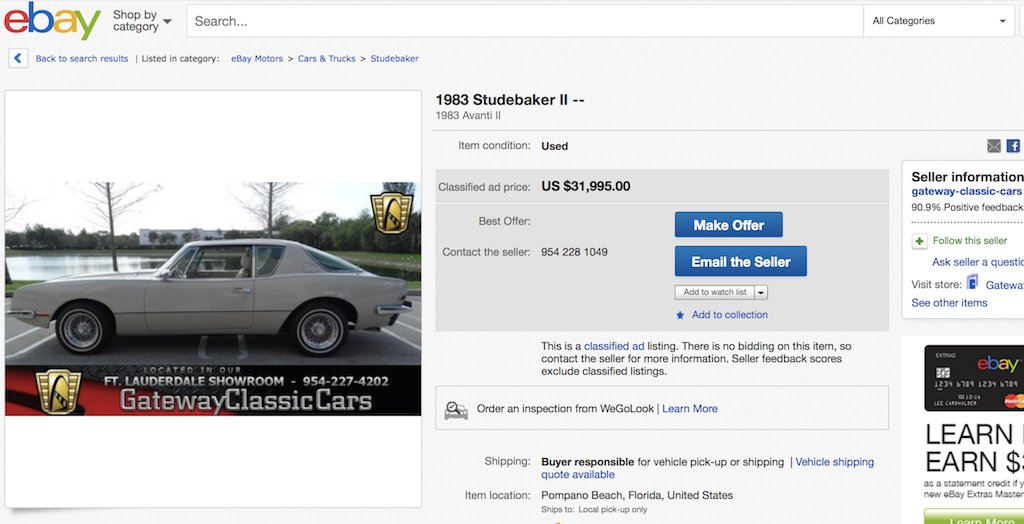Click Email the Seller button

click(x=740, y=262)
